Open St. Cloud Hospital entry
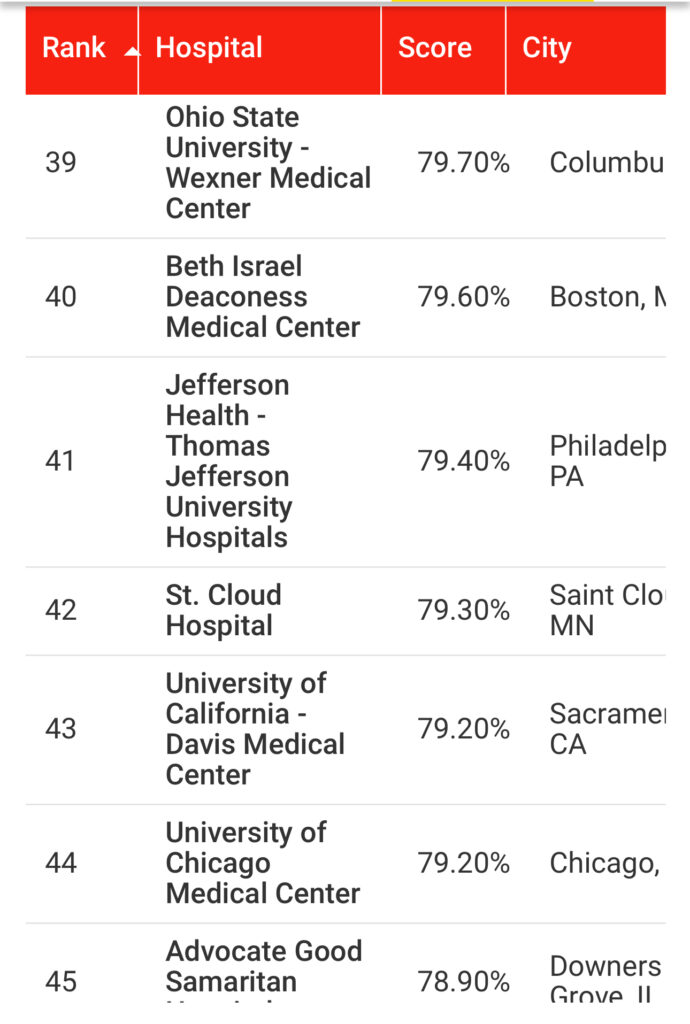Image resolution: width=690 pixels, height=1024 pixels. [223, 610]
